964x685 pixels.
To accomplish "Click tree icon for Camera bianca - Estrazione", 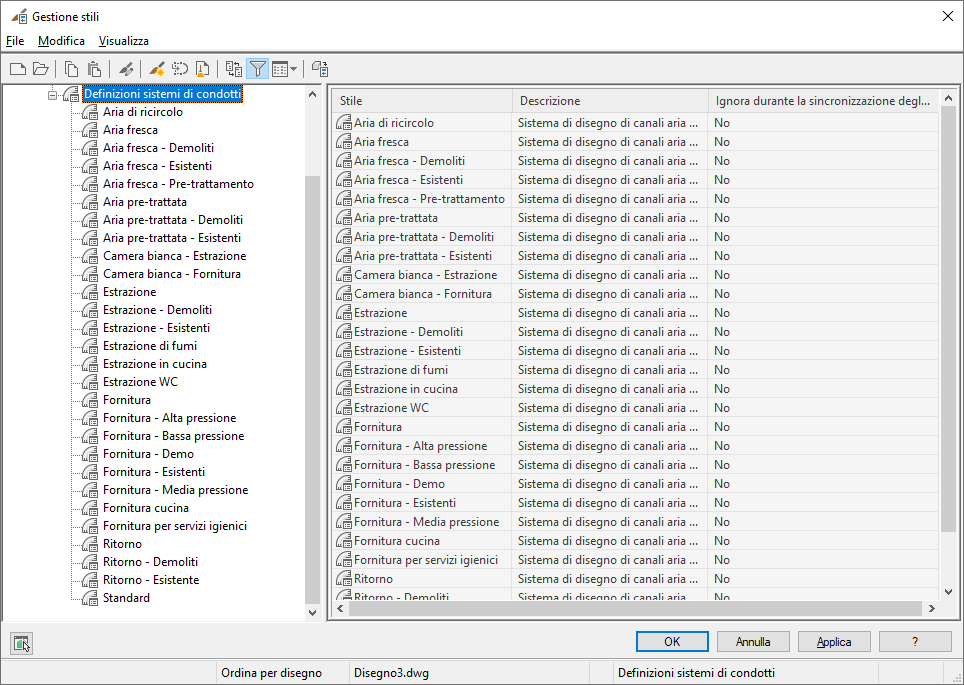I will [x=90, y=256].
